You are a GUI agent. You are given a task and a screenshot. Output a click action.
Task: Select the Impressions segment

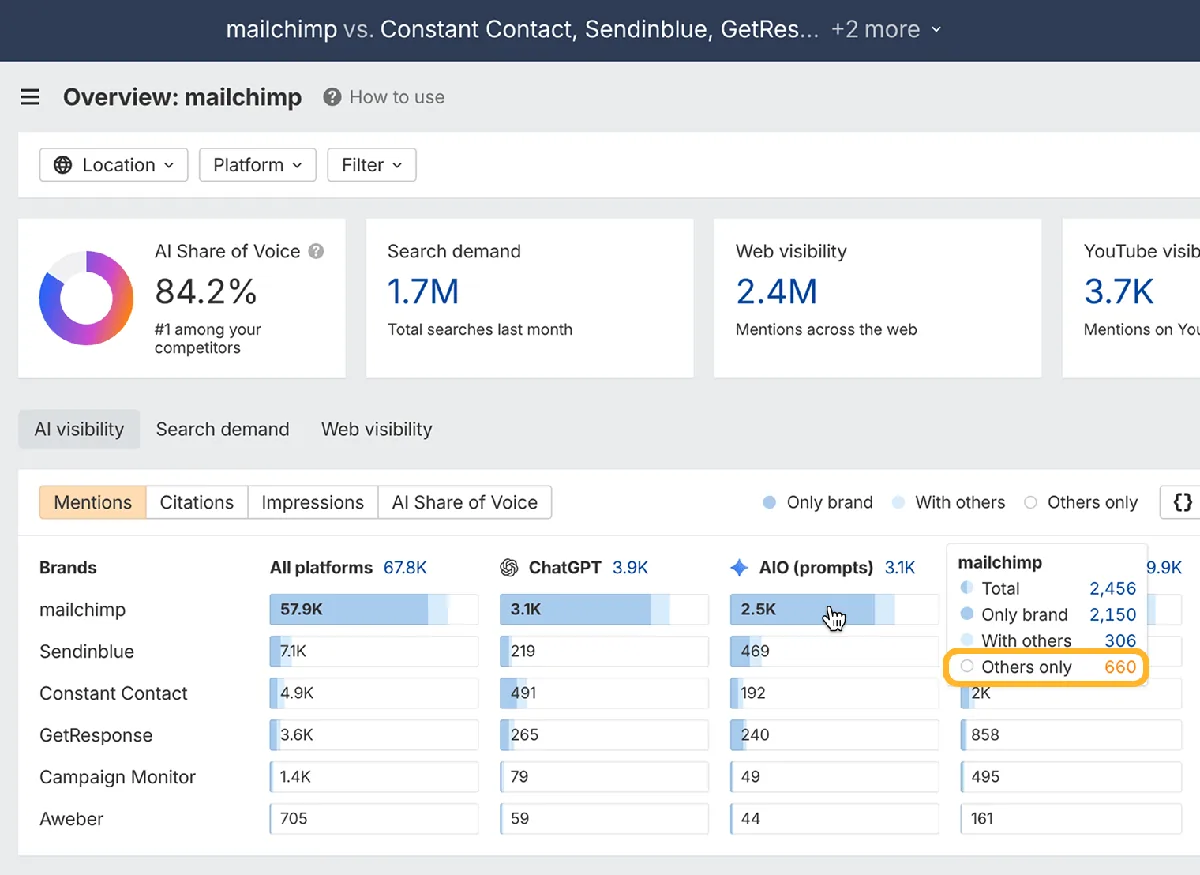(313, 502)
